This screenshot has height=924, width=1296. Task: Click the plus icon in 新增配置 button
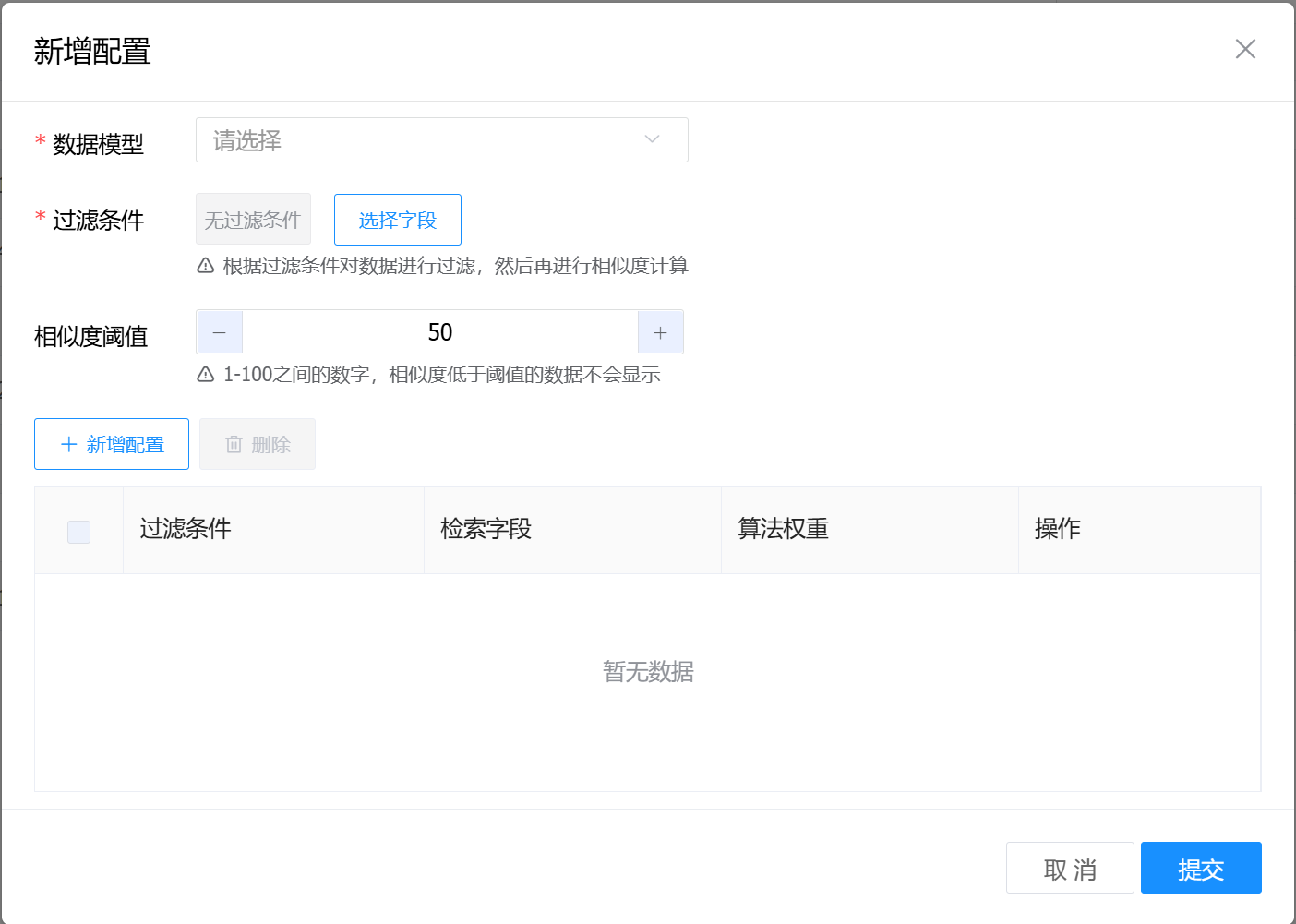(68, 444)
